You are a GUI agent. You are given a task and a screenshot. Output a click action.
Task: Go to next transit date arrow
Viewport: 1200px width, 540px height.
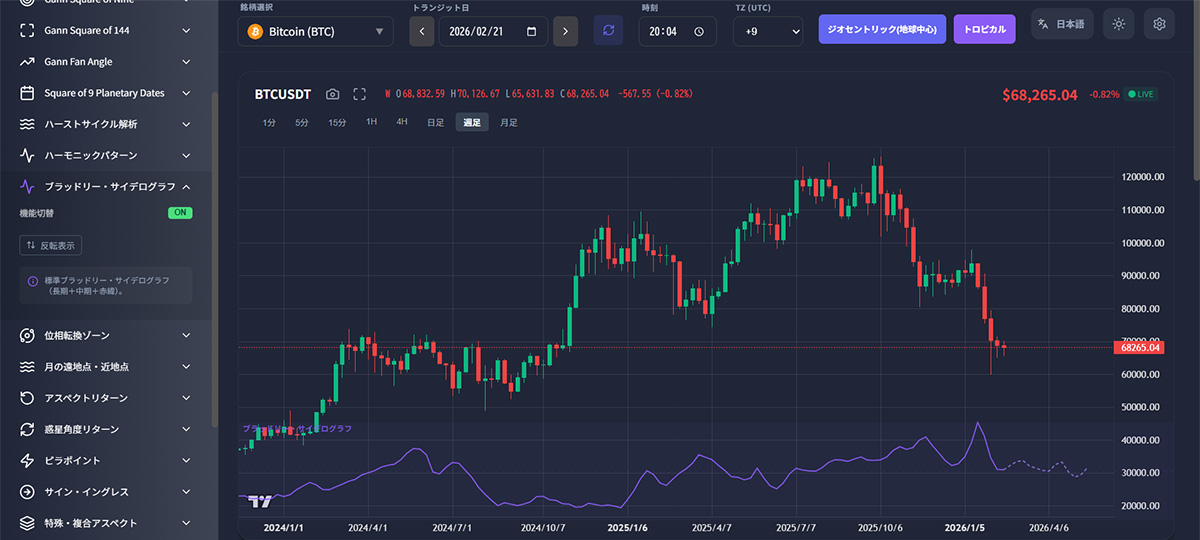[x=565, y=31]
